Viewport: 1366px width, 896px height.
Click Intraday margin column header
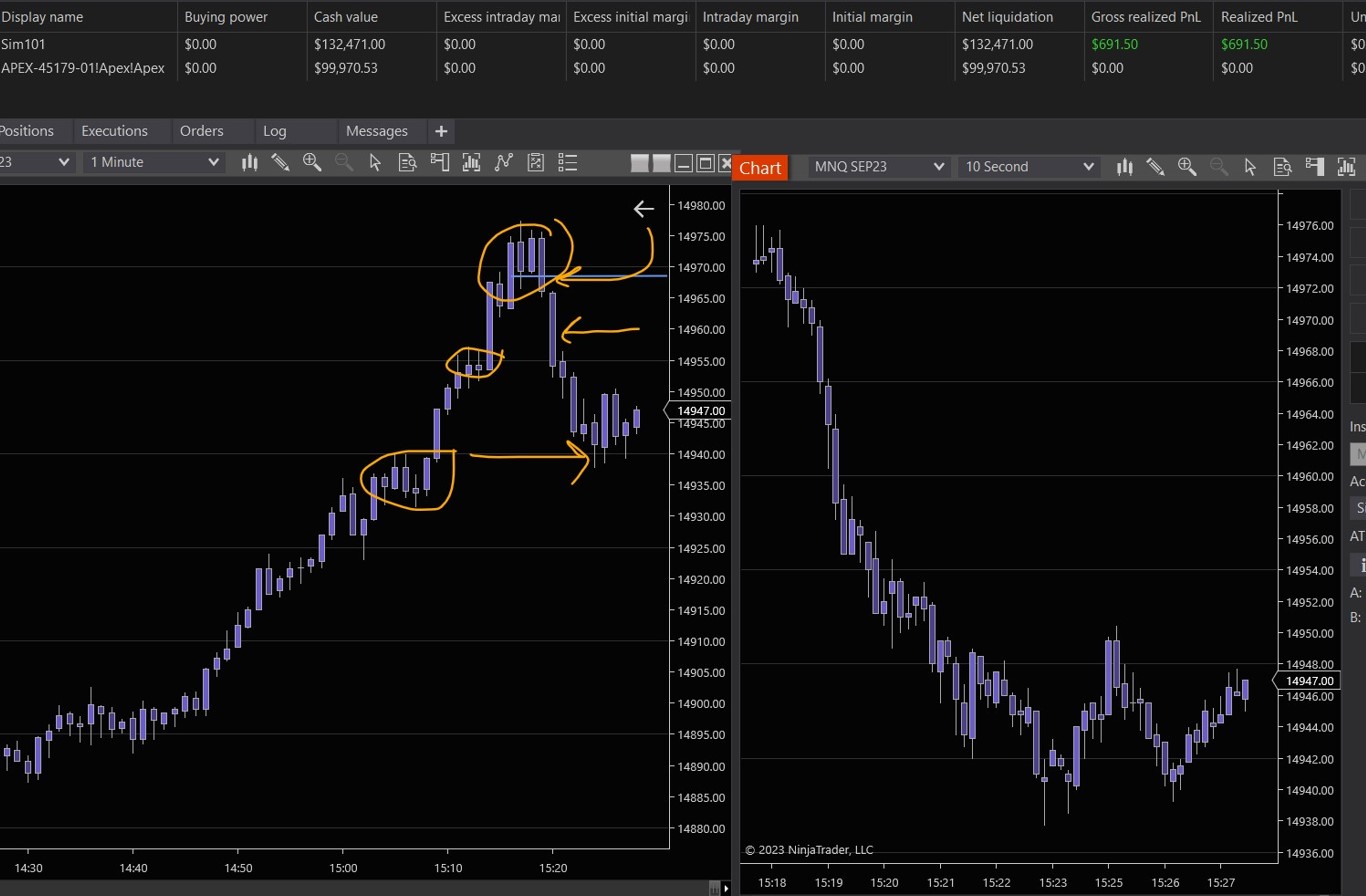(760, 17)
